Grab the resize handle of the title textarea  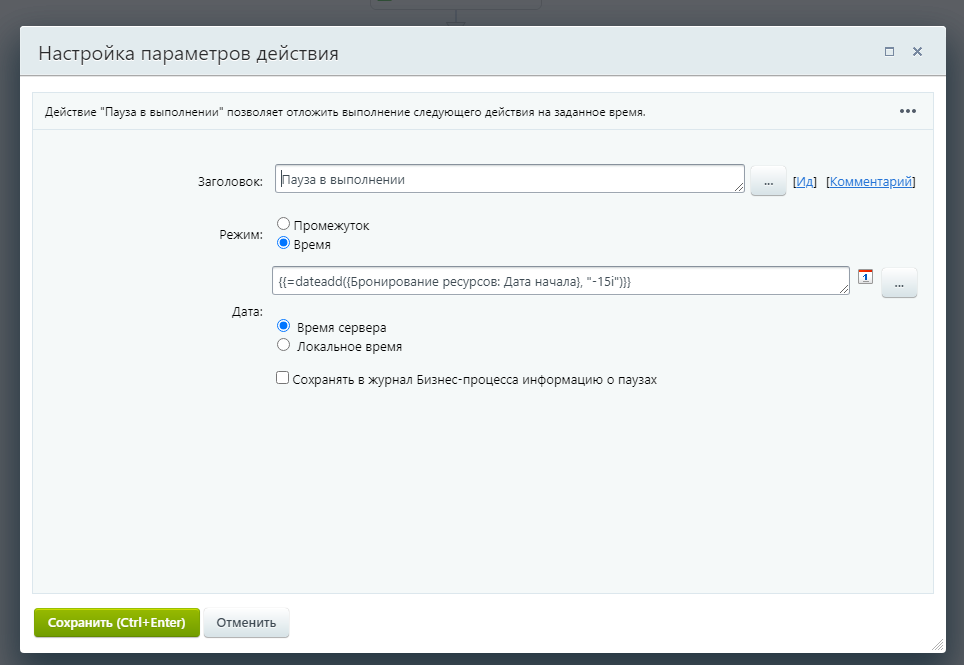click(x=740, y=188)
